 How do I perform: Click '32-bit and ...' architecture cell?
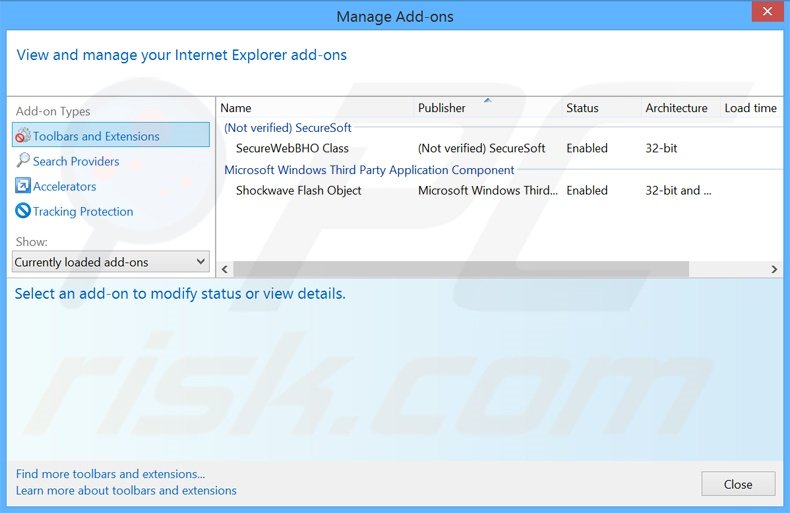678,190
